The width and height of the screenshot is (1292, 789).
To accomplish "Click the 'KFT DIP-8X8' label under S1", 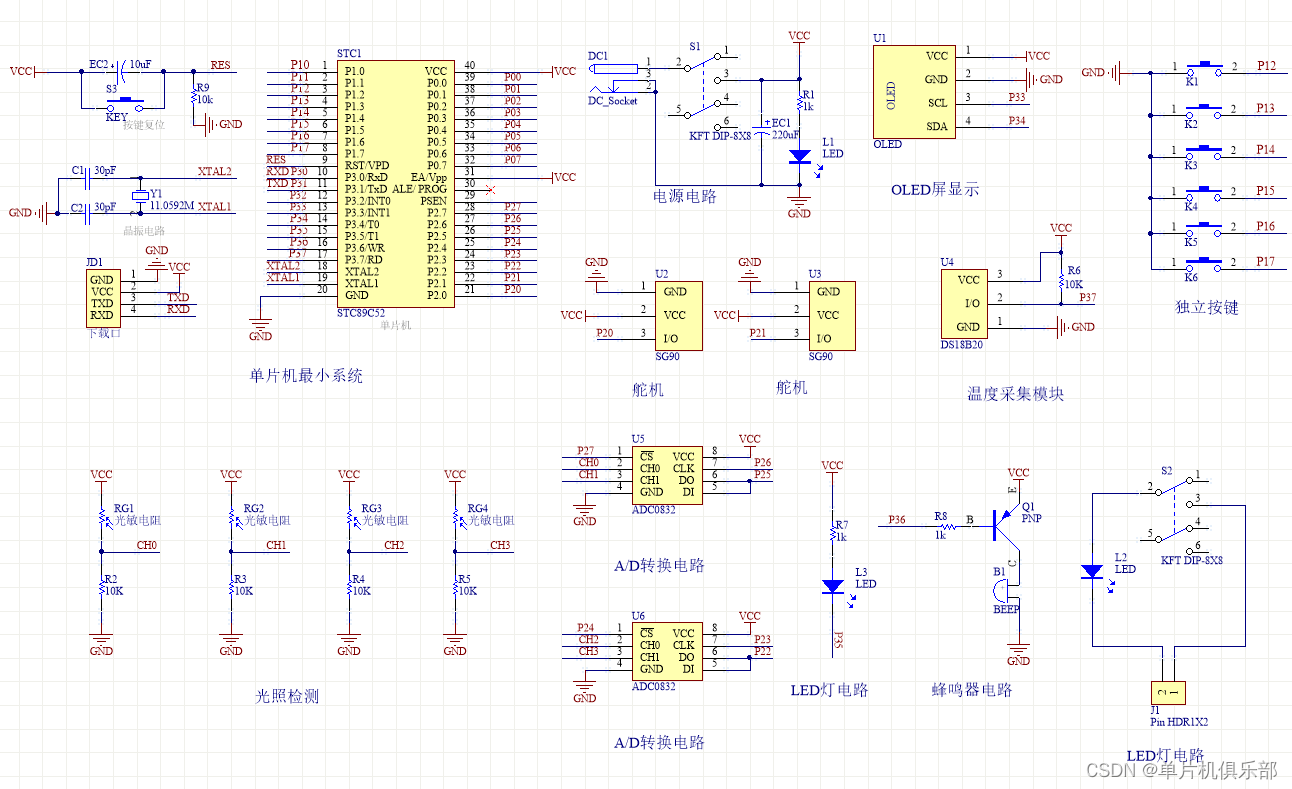I will click(720, 135).
